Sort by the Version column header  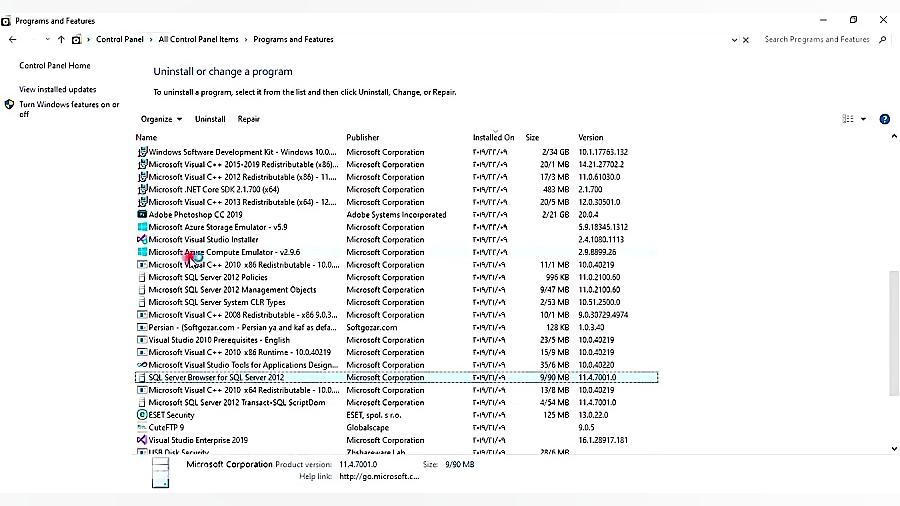pyautogui.click(x=591, y=138)
